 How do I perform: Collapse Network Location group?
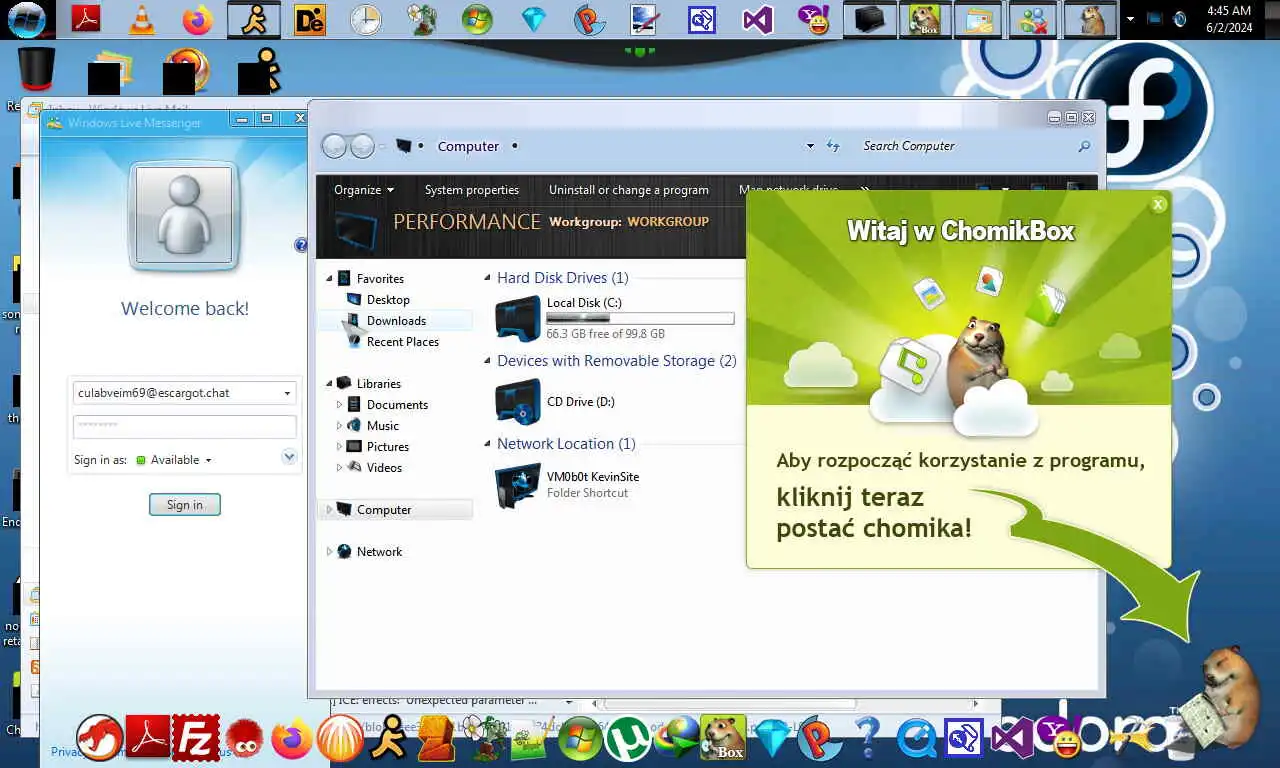tap(487, 444)
